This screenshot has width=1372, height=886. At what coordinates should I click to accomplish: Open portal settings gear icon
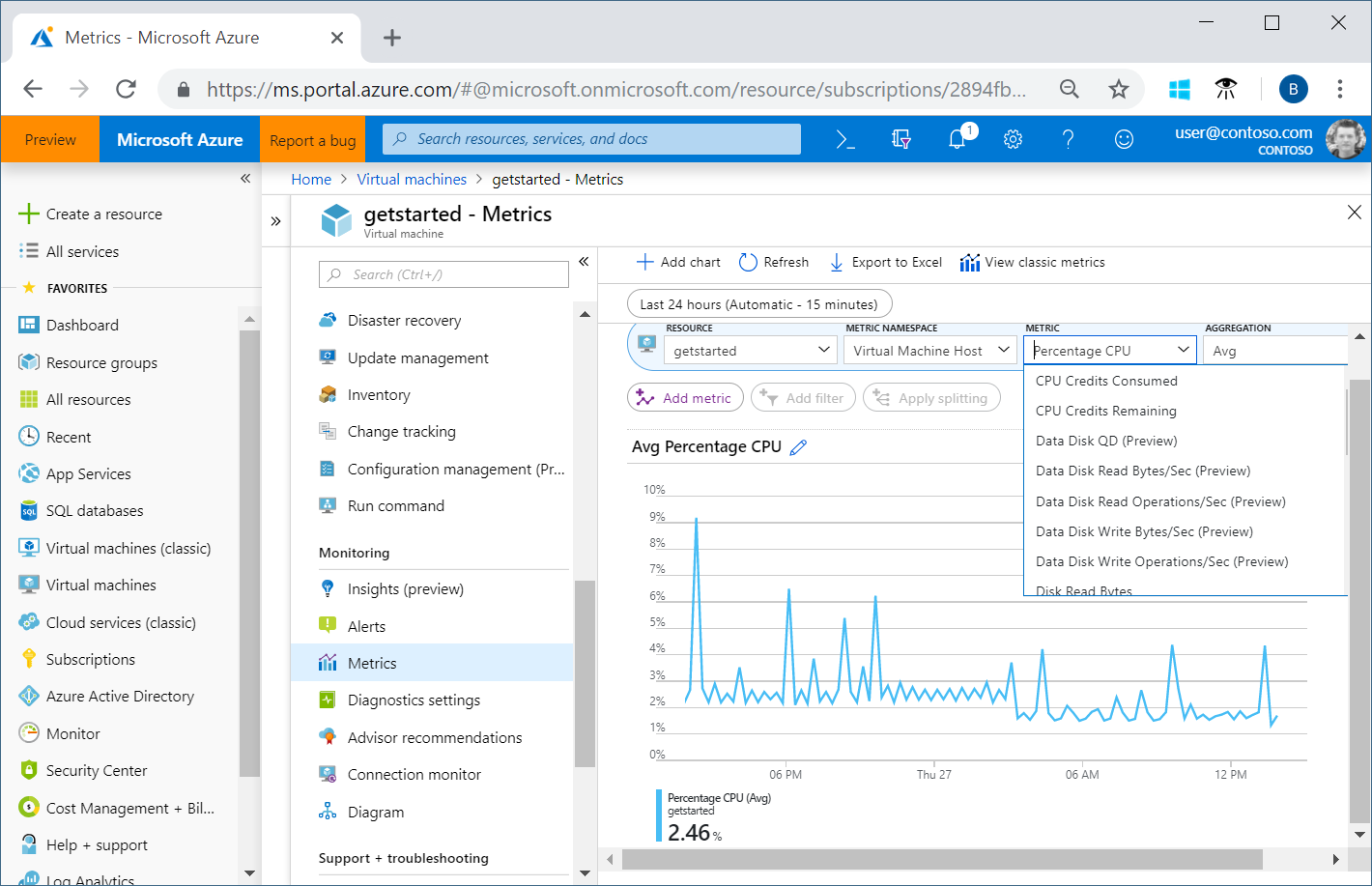tap(1013, 139)
